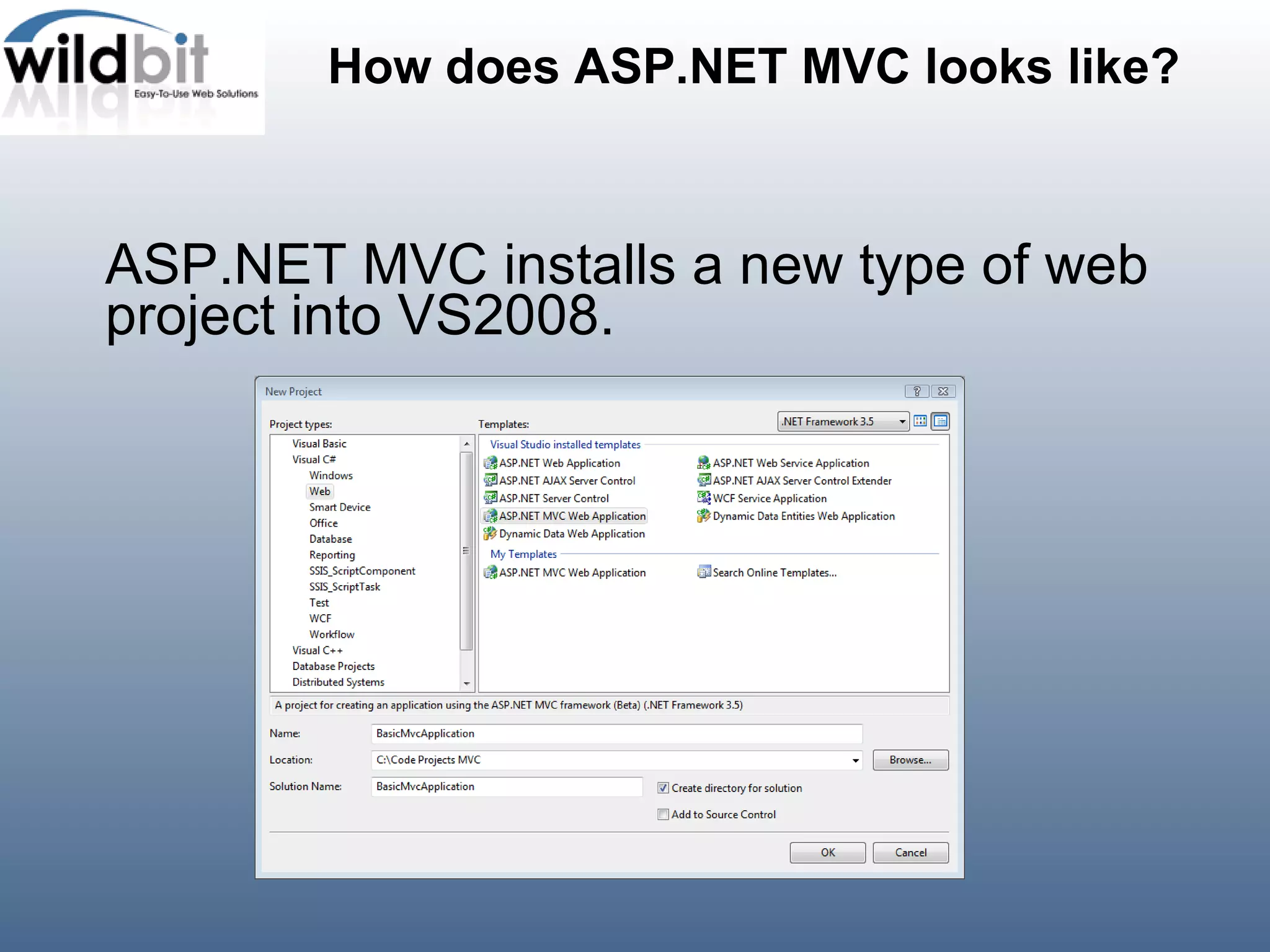1270x952 pixels.
Task: Click the Name input field
Action: click(x=616, y=734)
